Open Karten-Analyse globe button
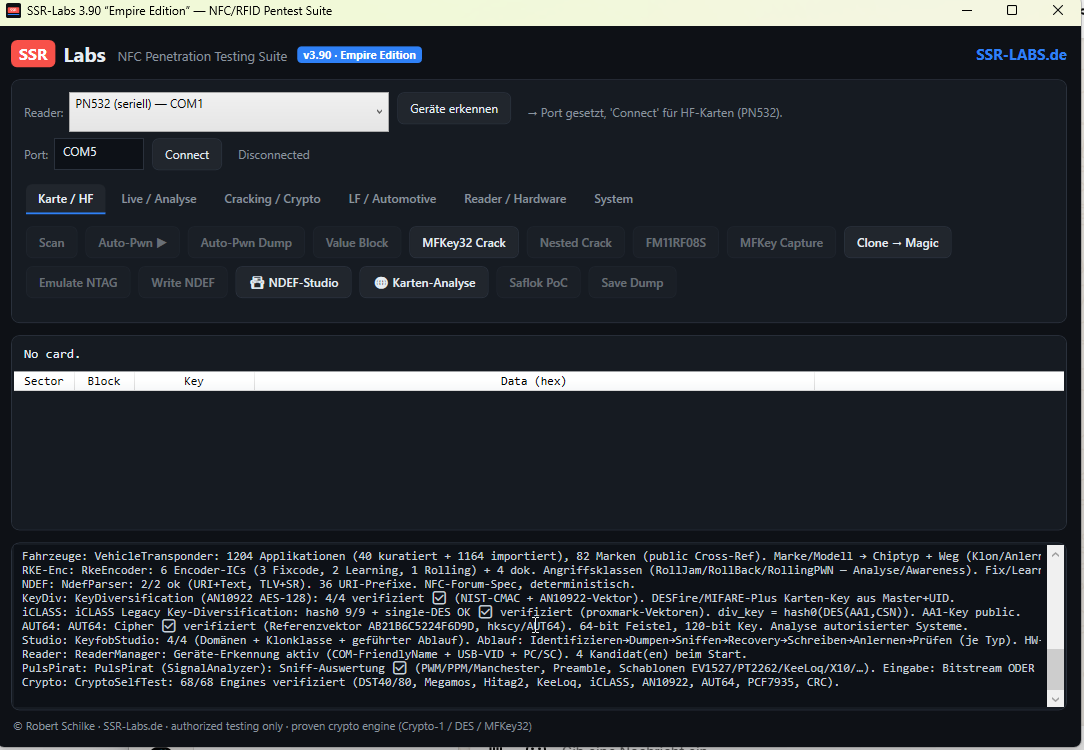Viewport: 1084px width, 750px height. click(424, 283)
